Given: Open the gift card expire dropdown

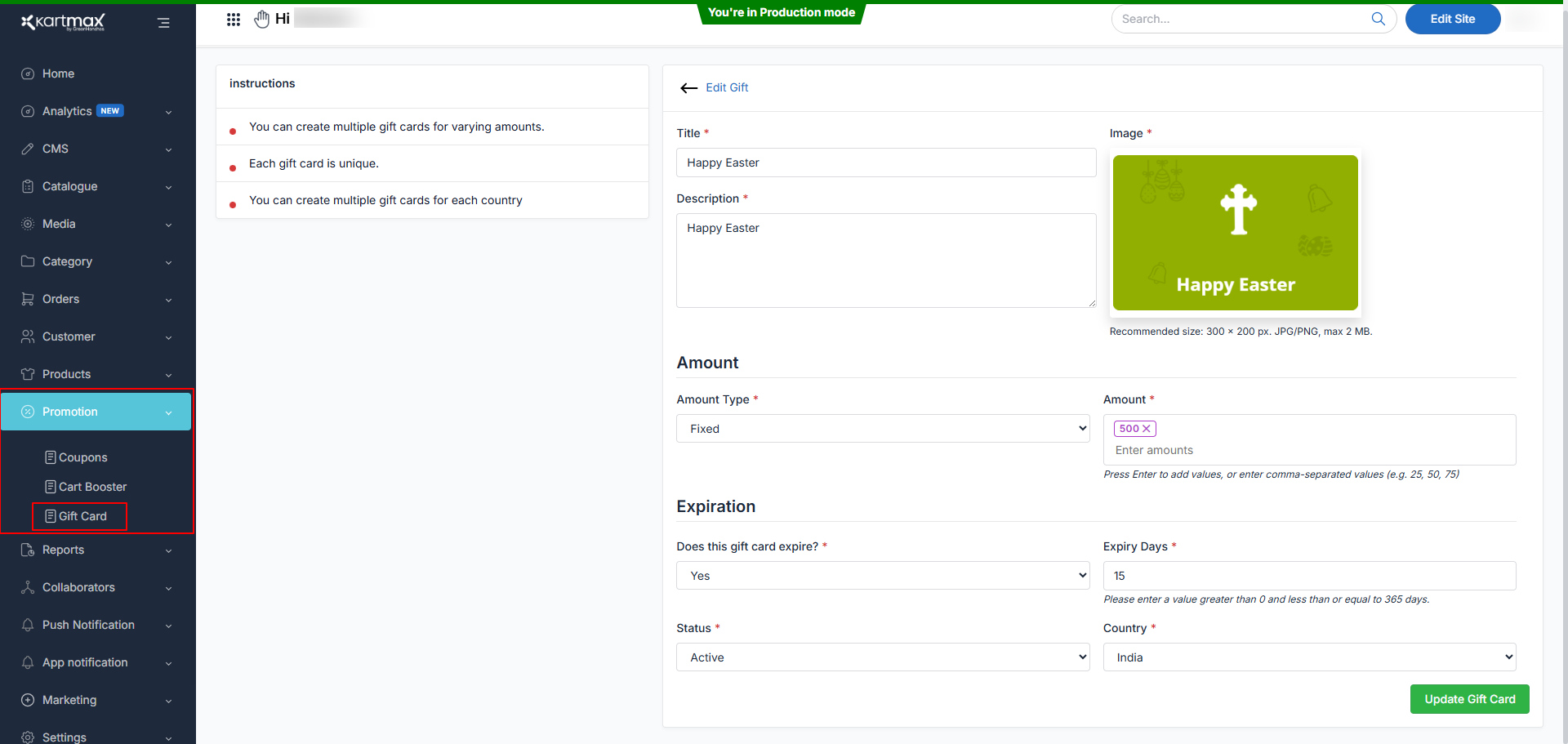Looking at the screenshot, I should pos(882,576).
